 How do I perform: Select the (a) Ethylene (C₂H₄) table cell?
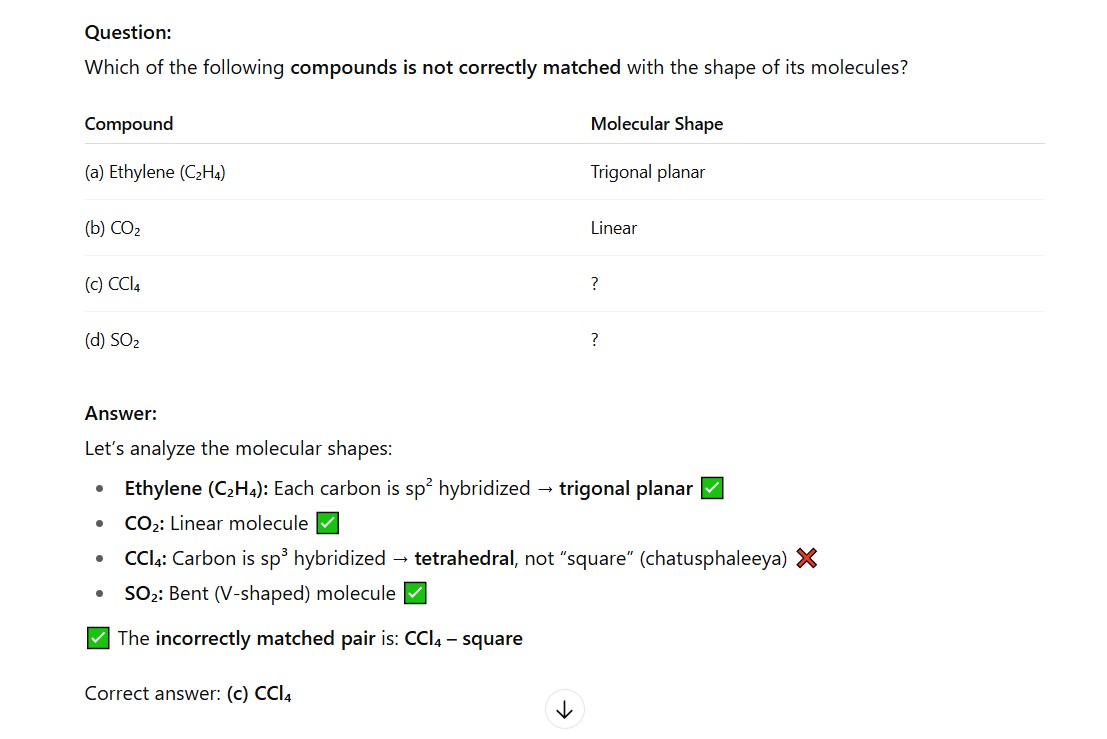click(x=155, y=172)
